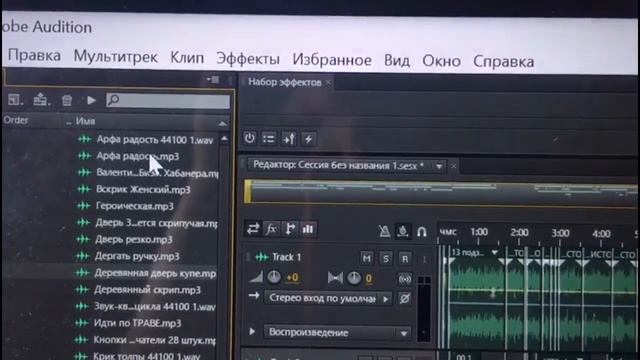Click the file list scroll-up arrow
Screen dimensions: 640x360
(x=224, y=139)
